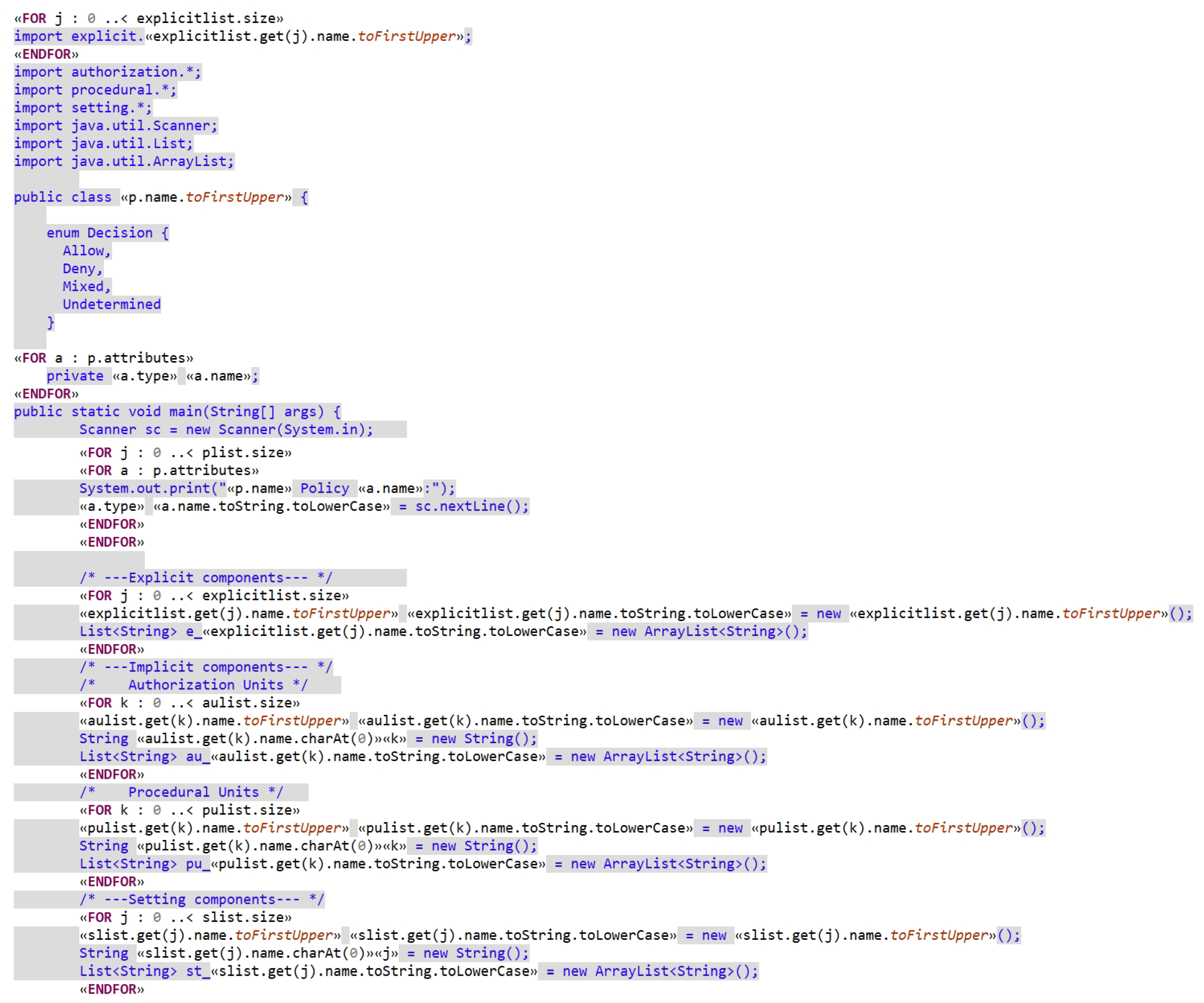The height and width of the screenshot is (1003, 1204).
Task: Click the 'Undetermined' enum value
Action: coord(111,305)
